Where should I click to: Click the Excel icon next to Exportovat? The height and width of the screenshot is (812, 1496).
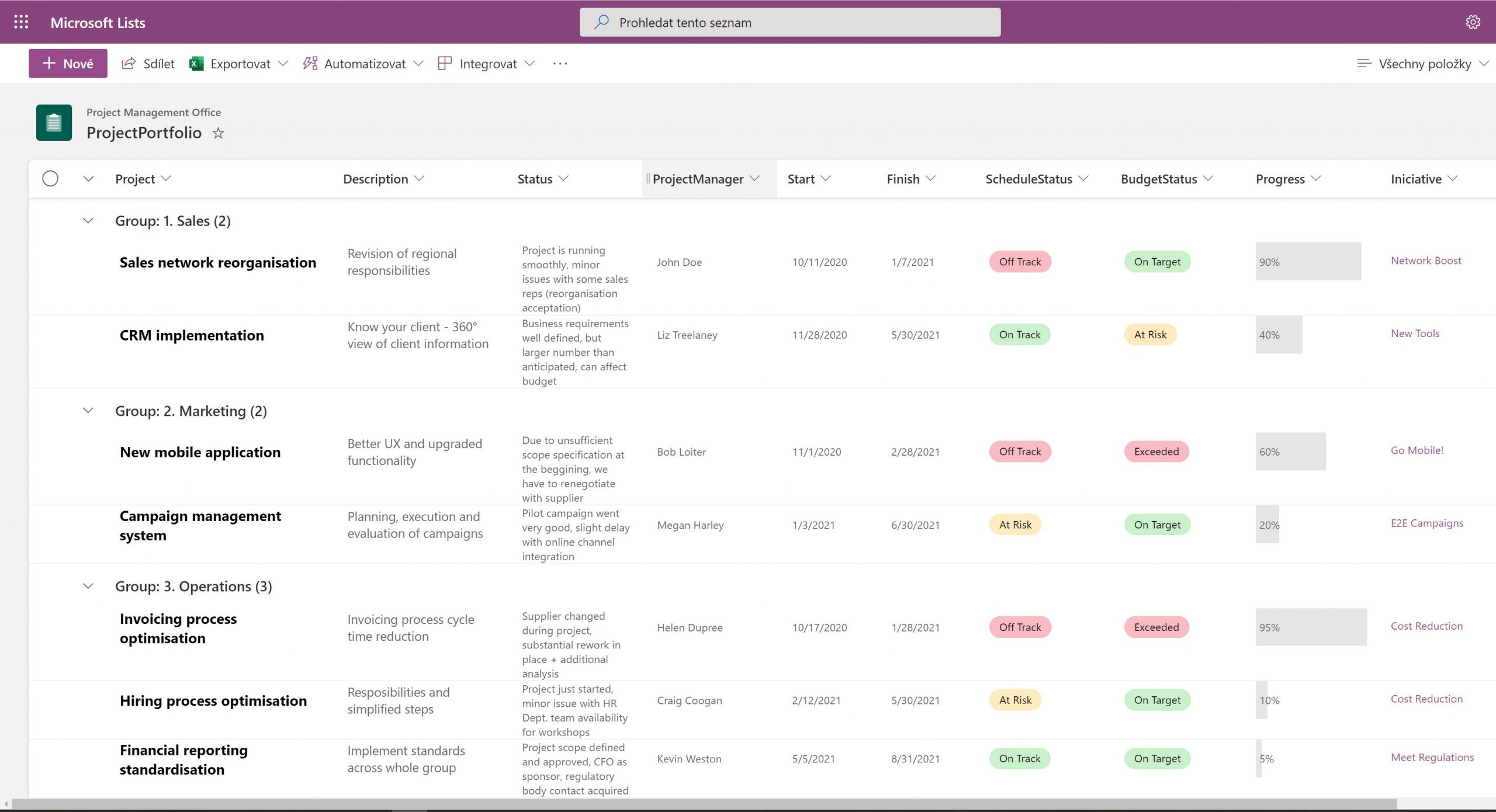point(196,64)
